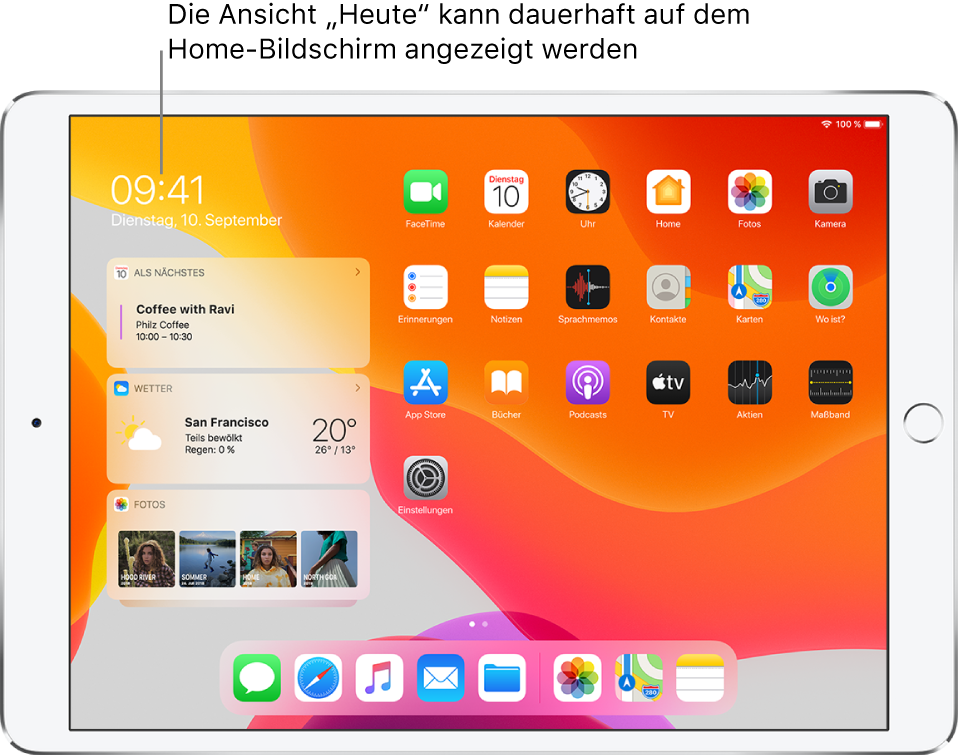Open Einstellungen
Viewport: 958px width, 755px height.
click(425, 476)
